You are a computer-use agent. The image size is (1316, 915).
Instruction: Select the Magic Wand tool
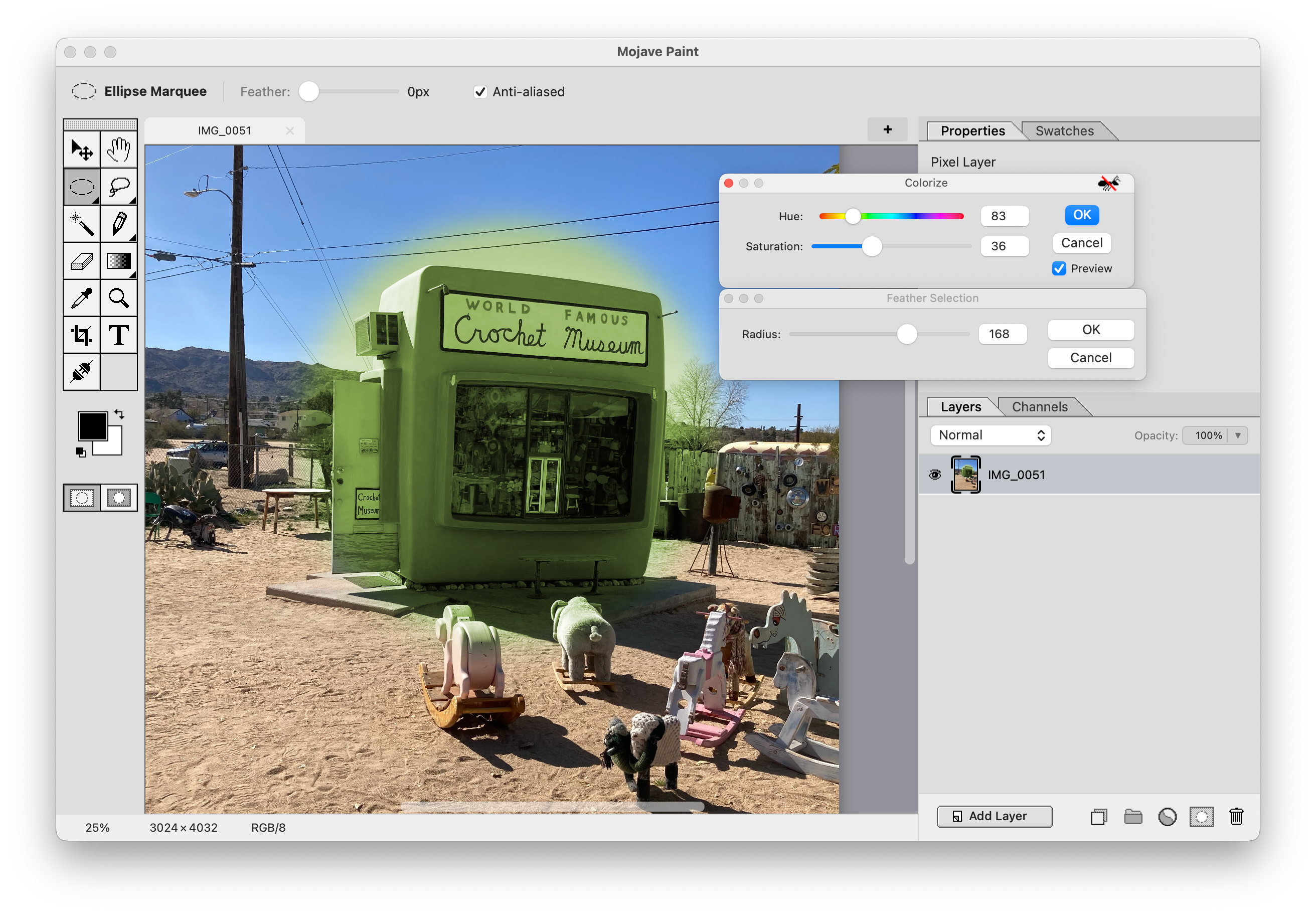point(82,224)
